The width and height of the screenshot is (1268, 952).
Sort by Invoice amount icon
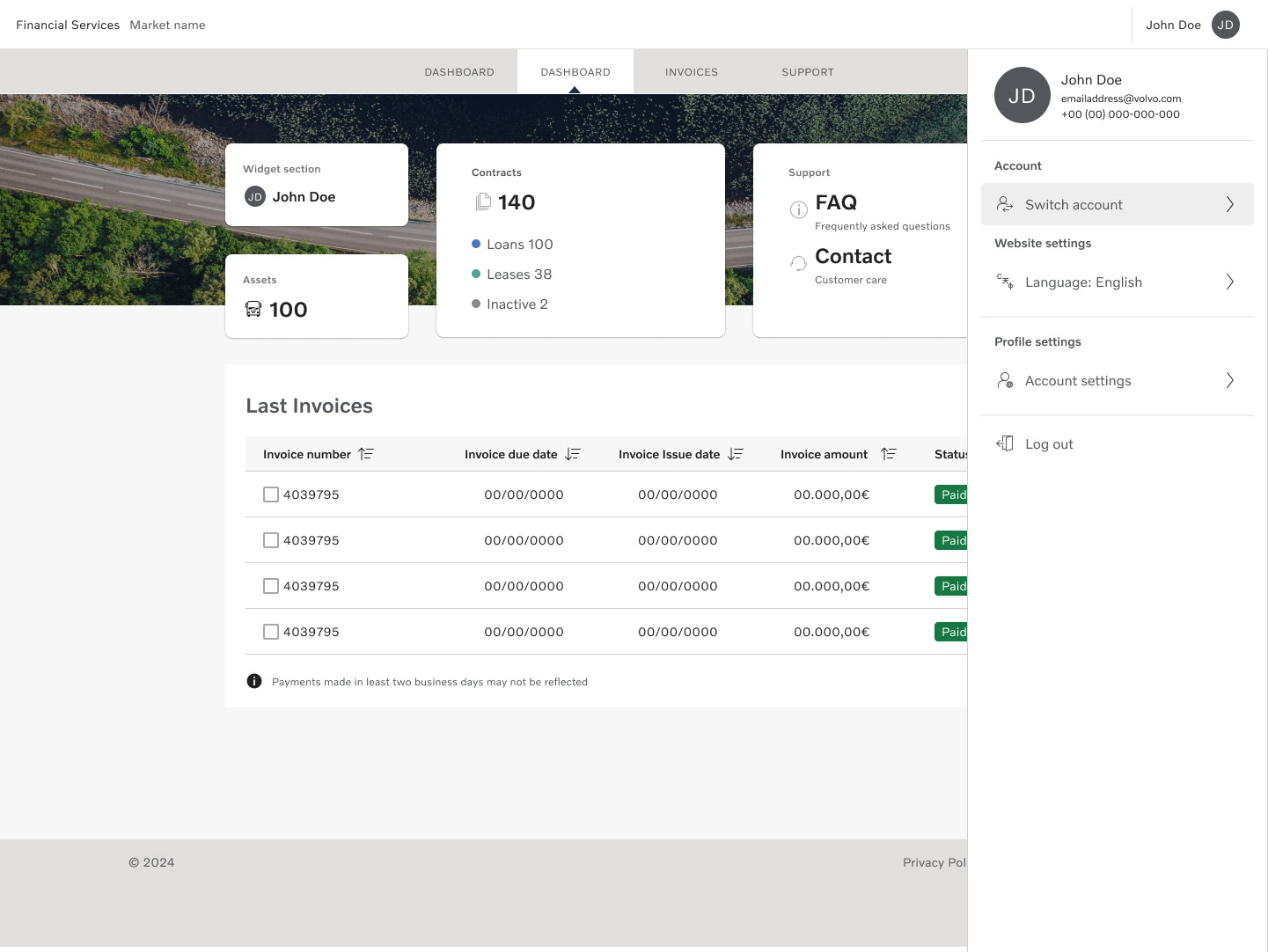889,454
